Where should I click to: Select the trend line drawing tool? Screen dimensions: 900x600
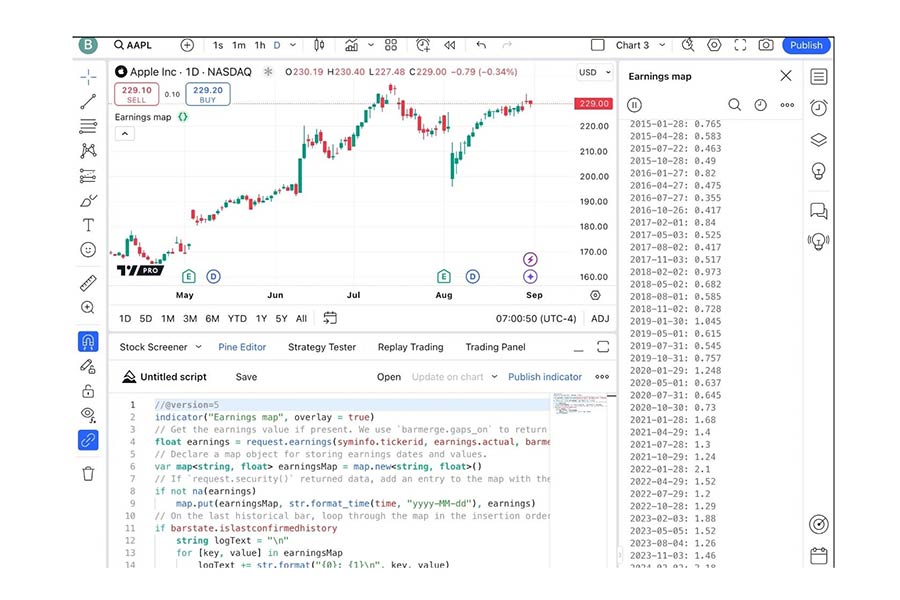pyautogui.click(x=88, y=102)
